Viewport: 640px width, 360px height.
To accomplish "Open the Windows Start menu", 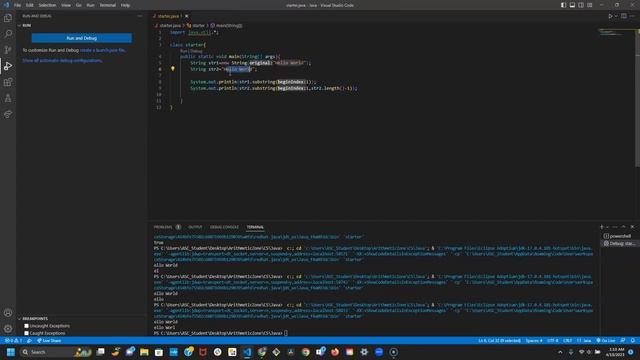I will (x=11, y=352).
